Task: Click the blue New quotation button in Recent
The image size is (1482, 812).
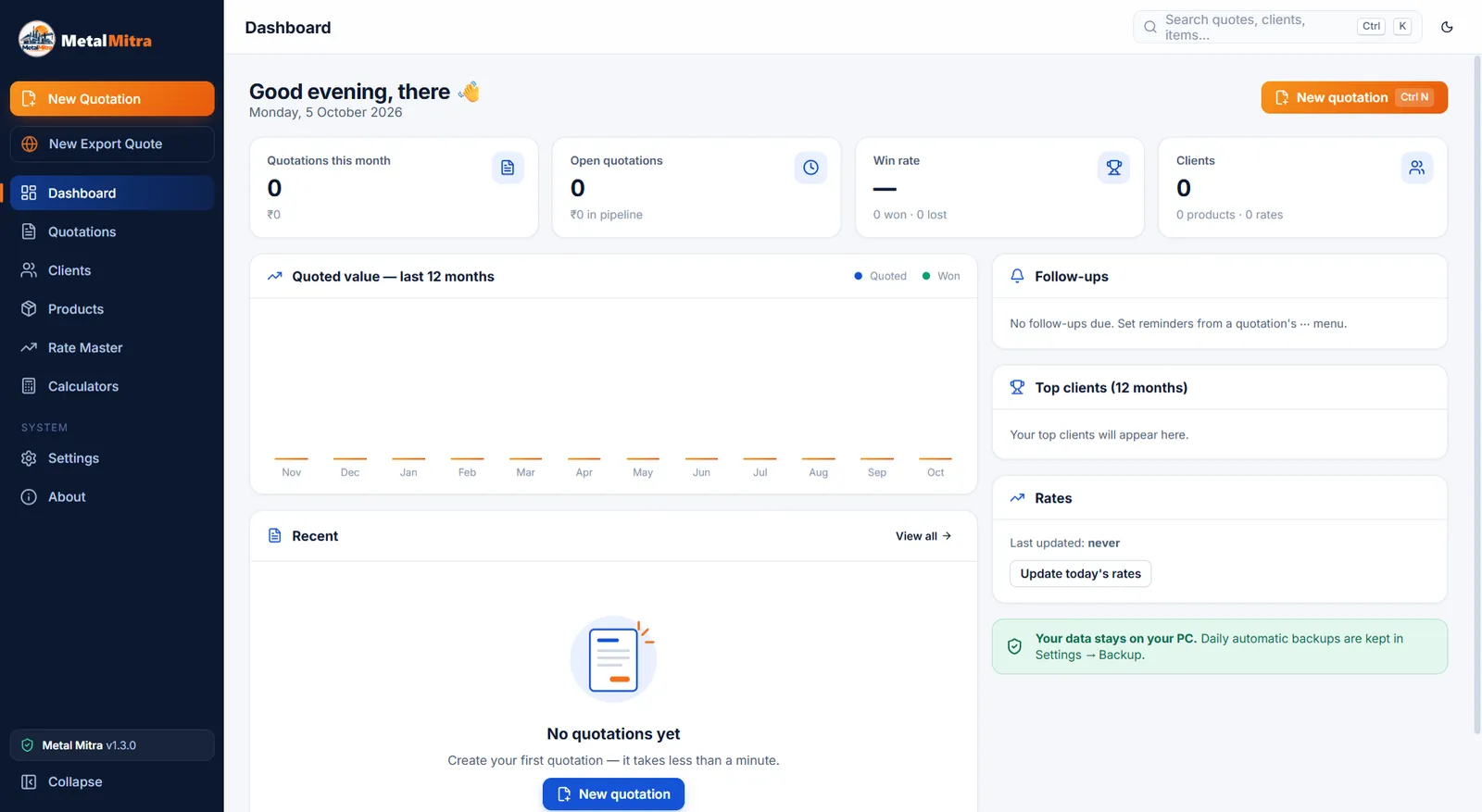Action: tap(613, 794)
